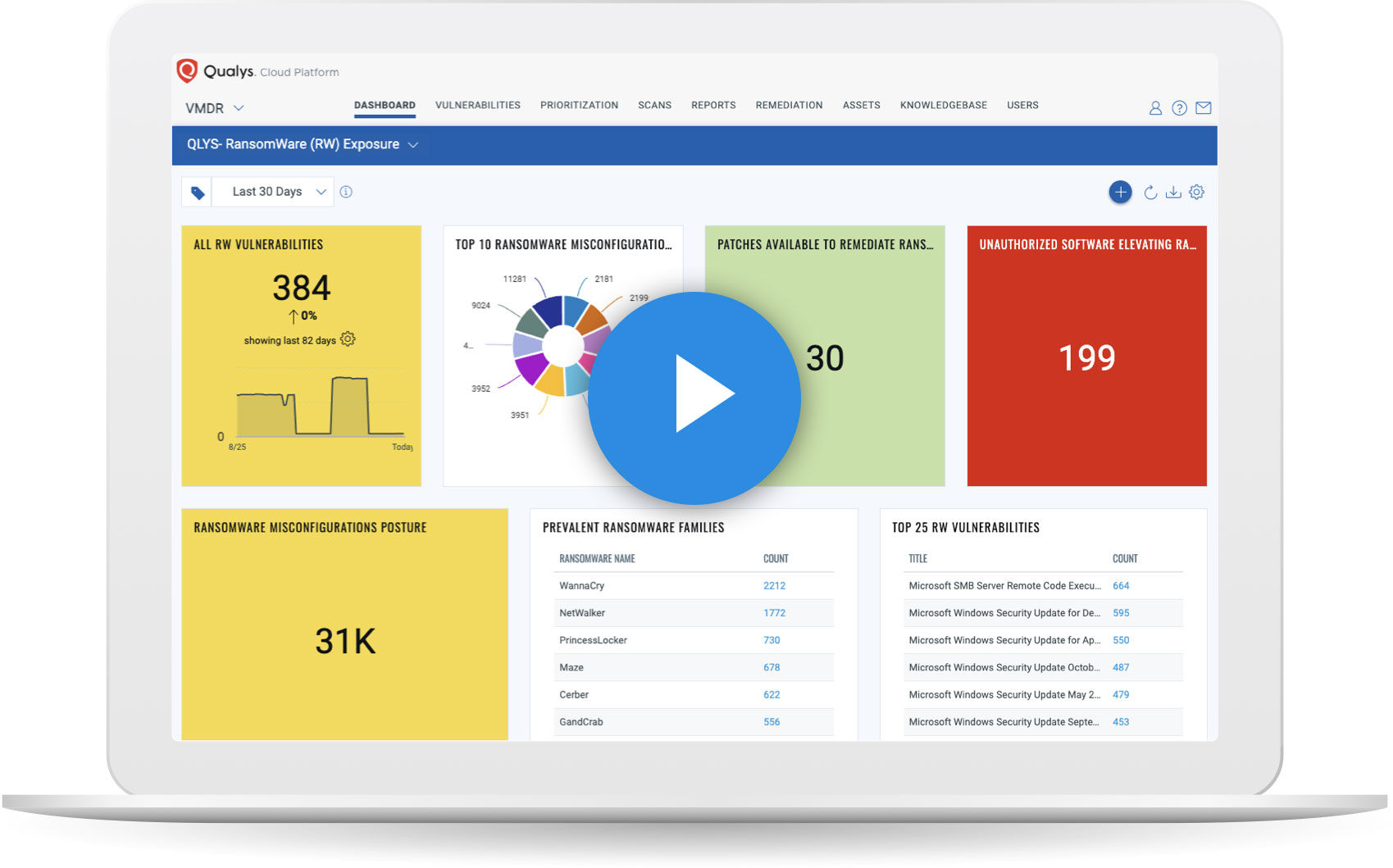Open the count 487 link
The height and width of the screenshot is (868, 1393).
[1121, 668]
